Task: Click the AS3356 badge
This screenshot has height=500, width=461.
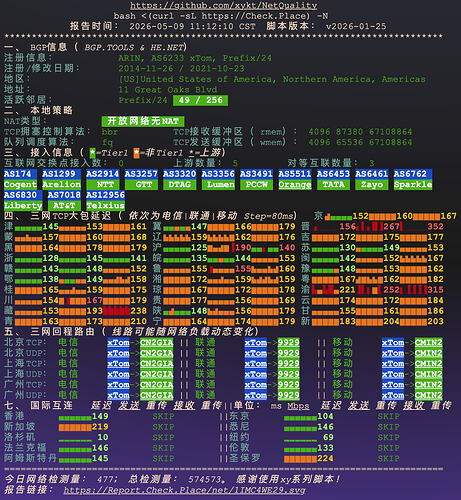Action: [x=218, y=174]
